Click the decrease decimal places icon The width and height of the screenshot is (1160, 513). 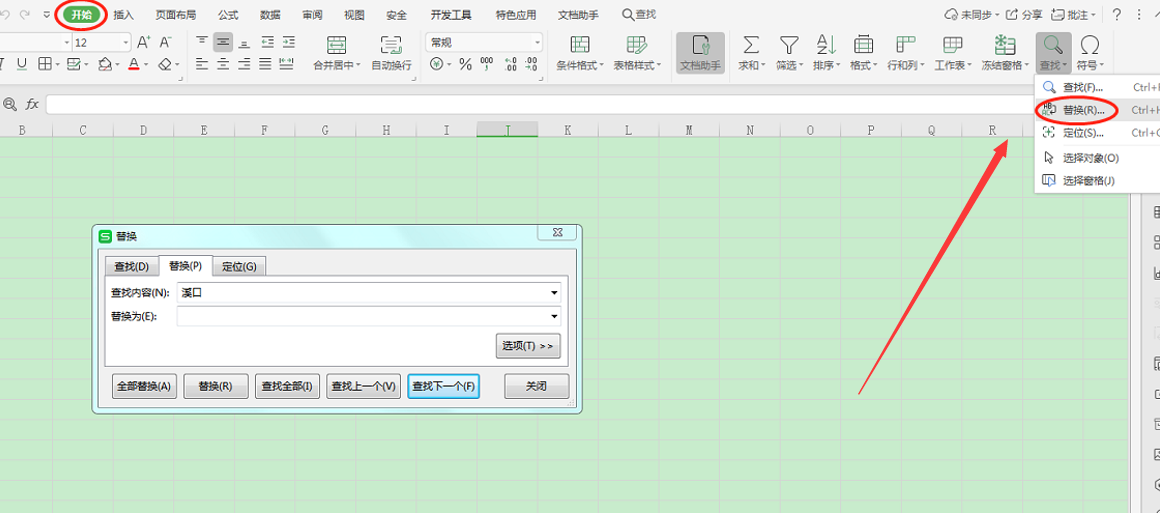coord(531,64)
